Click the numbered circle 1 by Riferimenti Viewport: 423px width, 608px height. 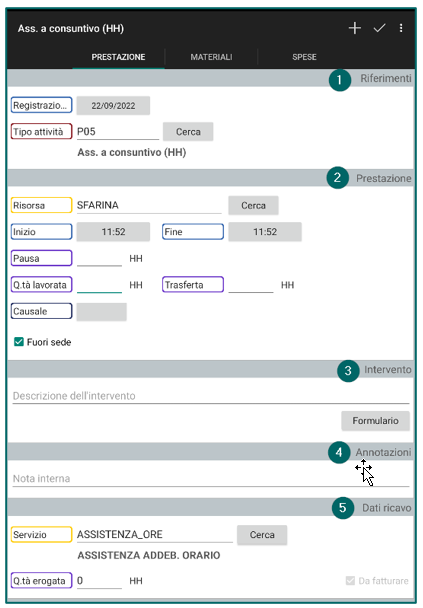(340, 80)
